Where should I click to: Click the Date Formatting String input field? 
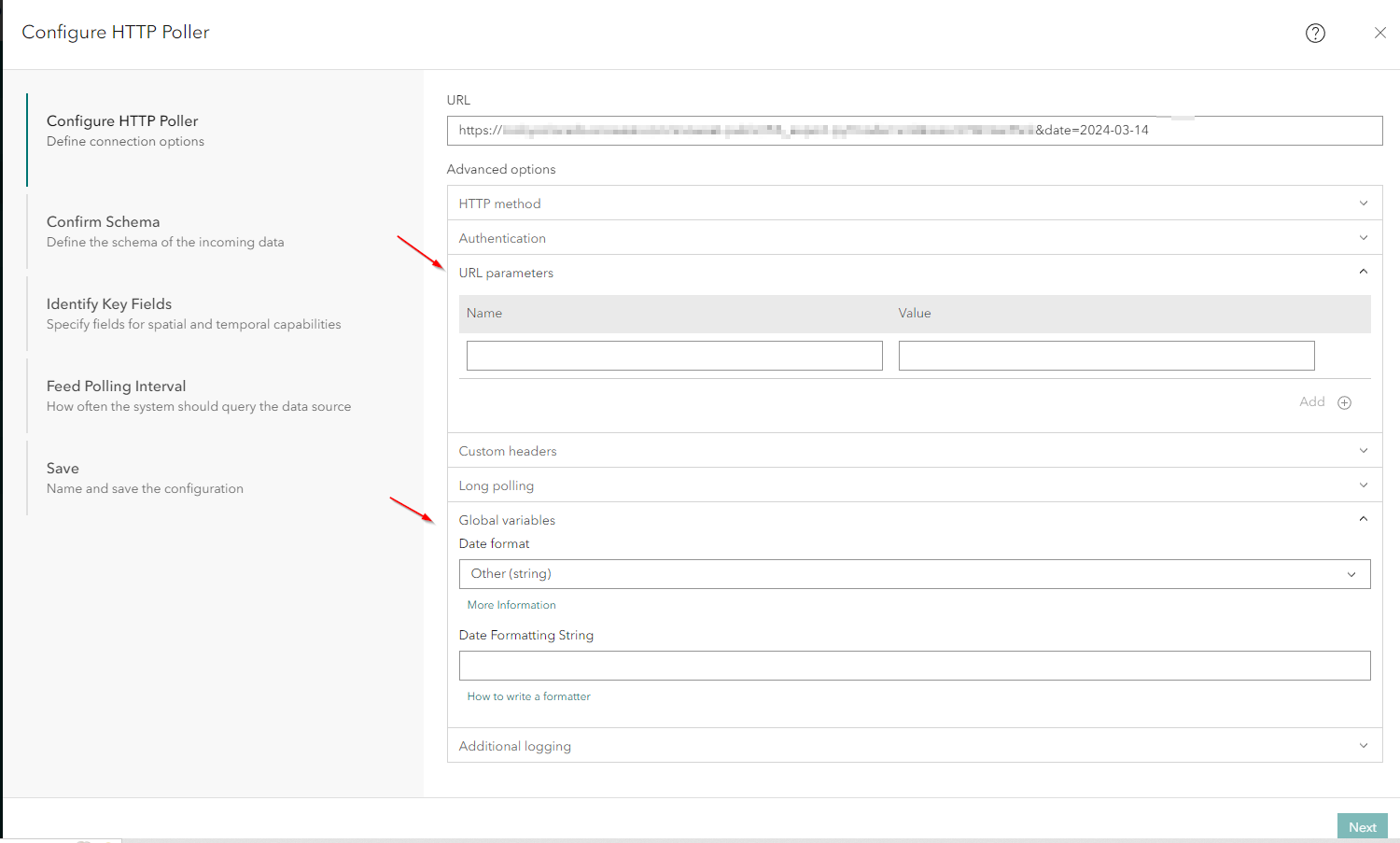[914, 666]
